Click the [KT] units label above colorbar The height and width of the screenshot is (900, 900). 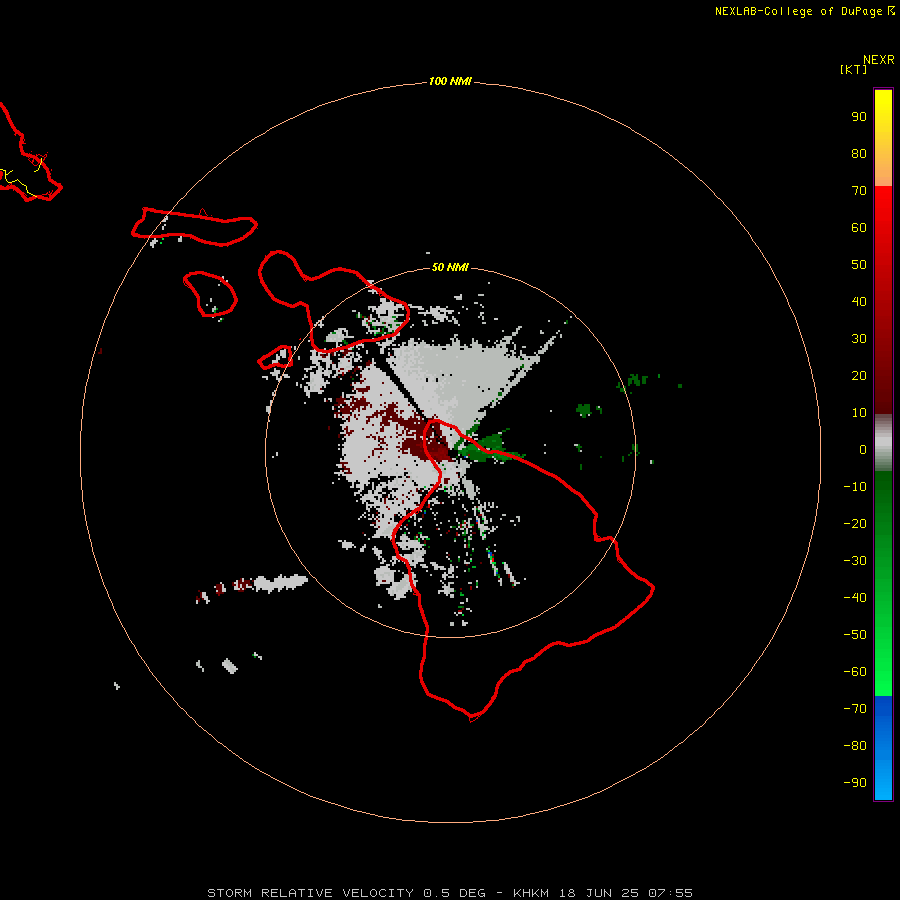[x=854, y=69]
